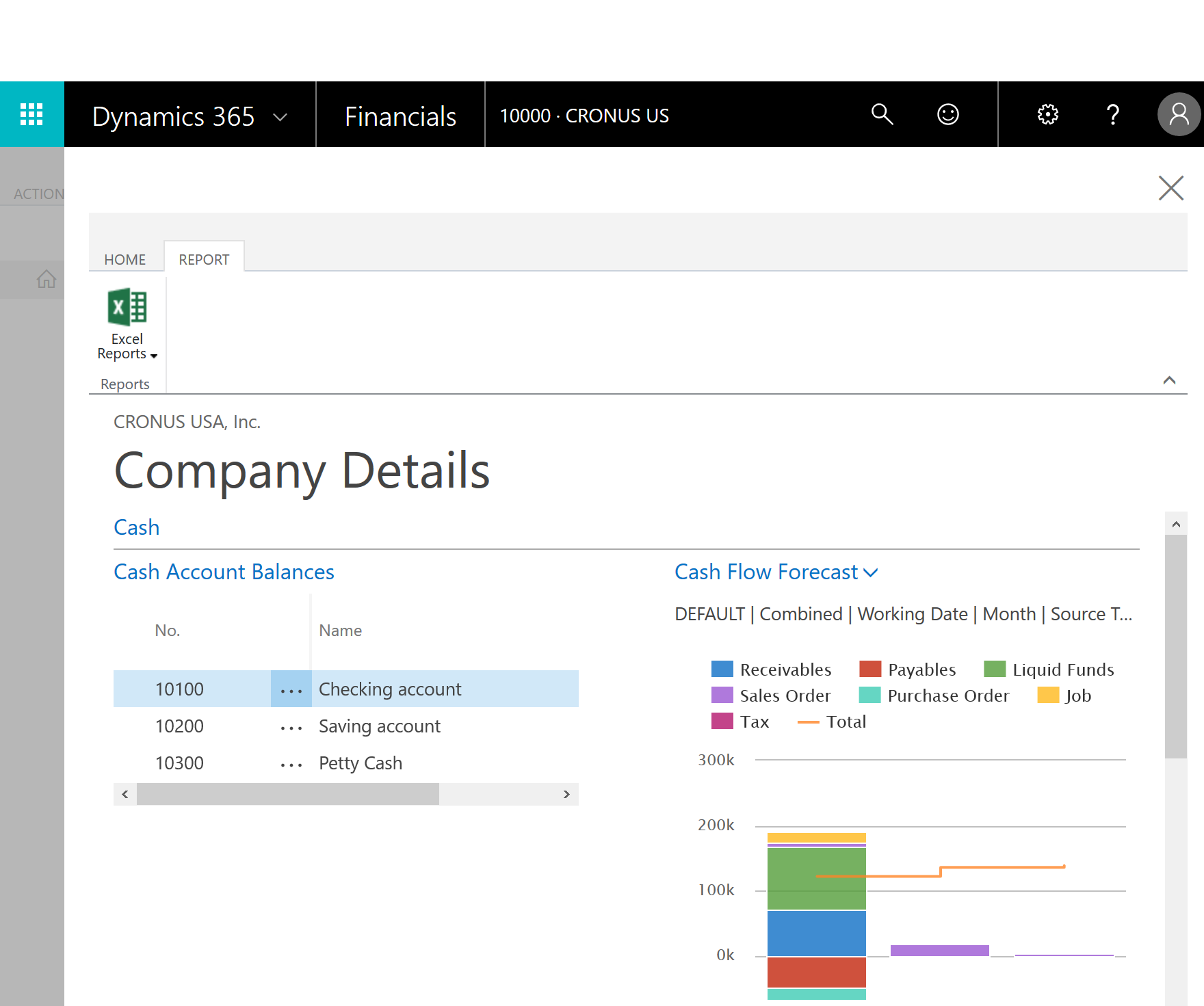Click the search magnifier icon
The height and width of the screenshot is (1006, 1204).
(882, 114)
